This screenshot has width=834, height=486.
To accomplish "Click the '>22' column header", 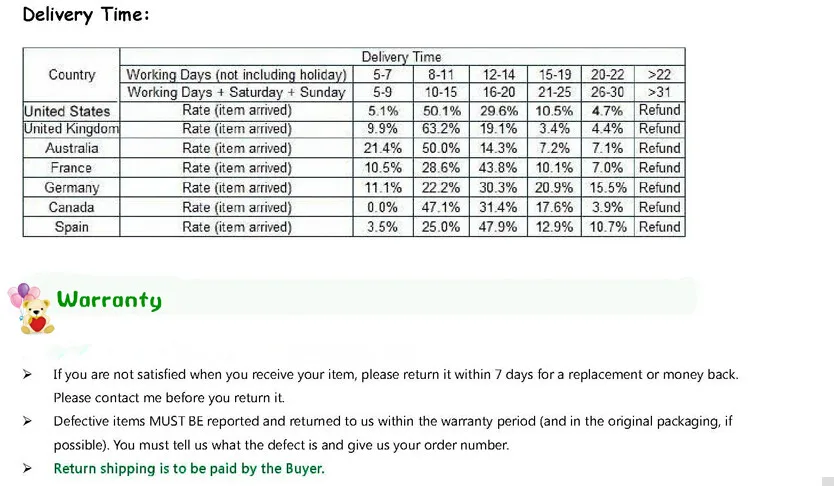I will pyautogui.click(x=660, y=75).
